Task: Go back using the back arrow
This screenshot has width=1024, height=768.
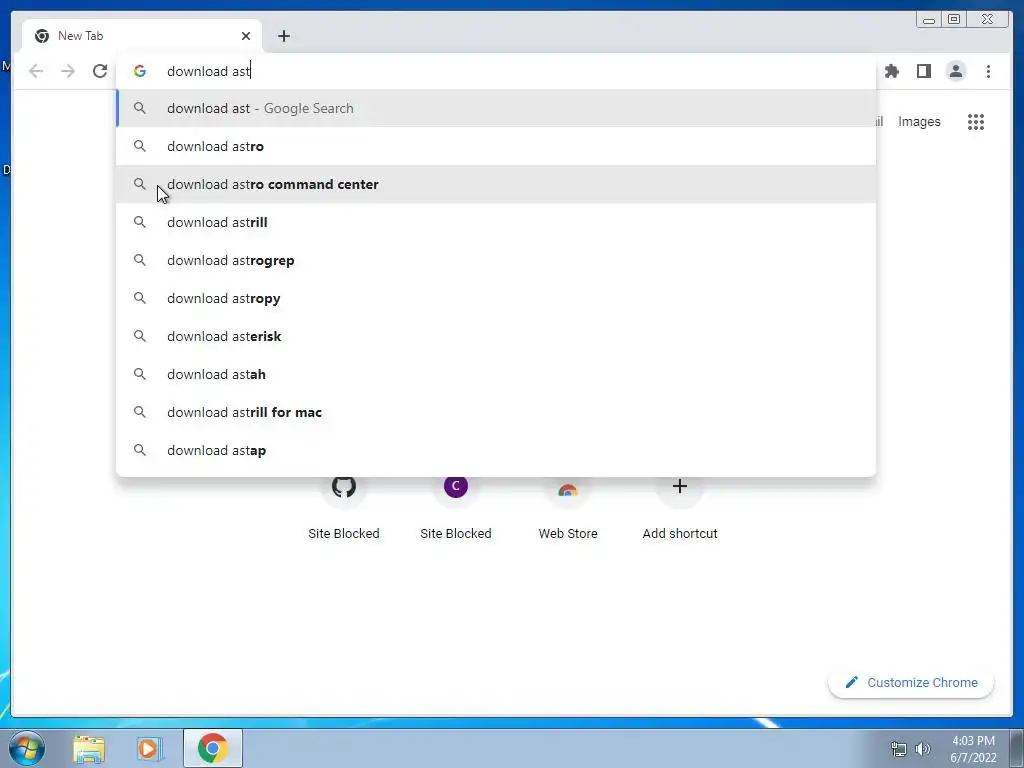Action: (x=36, y=71)
